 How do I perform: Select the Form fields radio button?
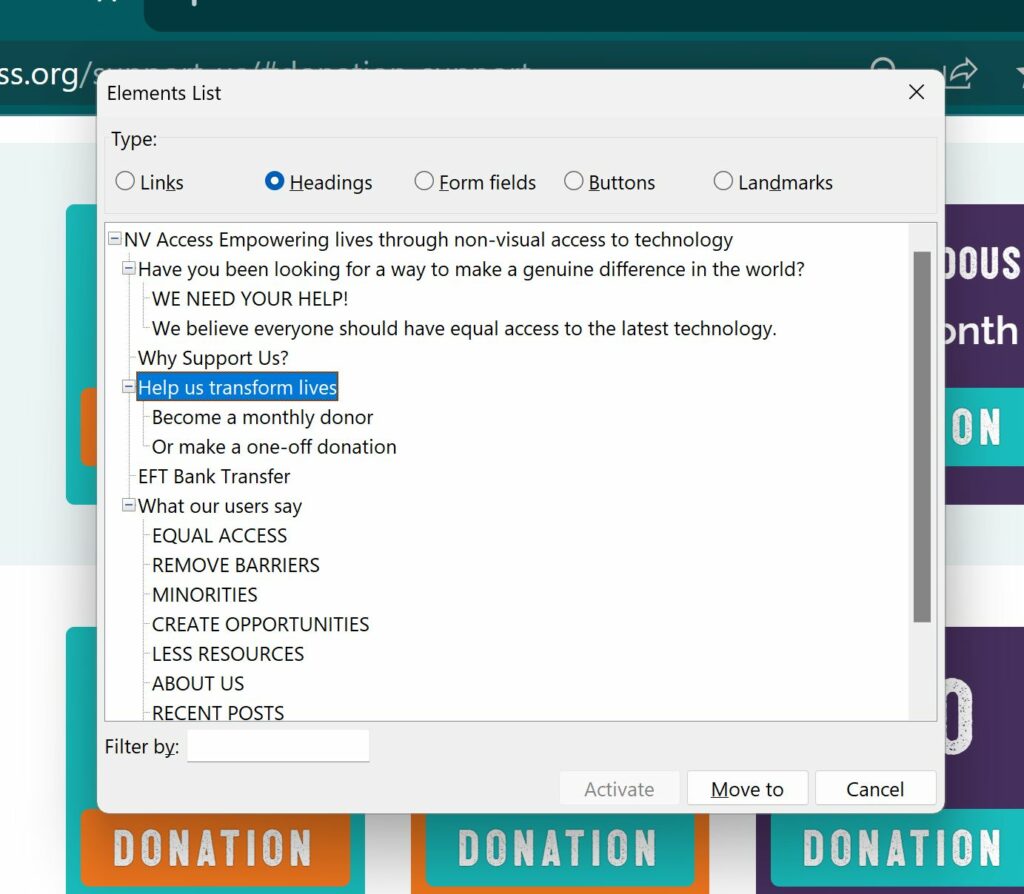point(425,182)
